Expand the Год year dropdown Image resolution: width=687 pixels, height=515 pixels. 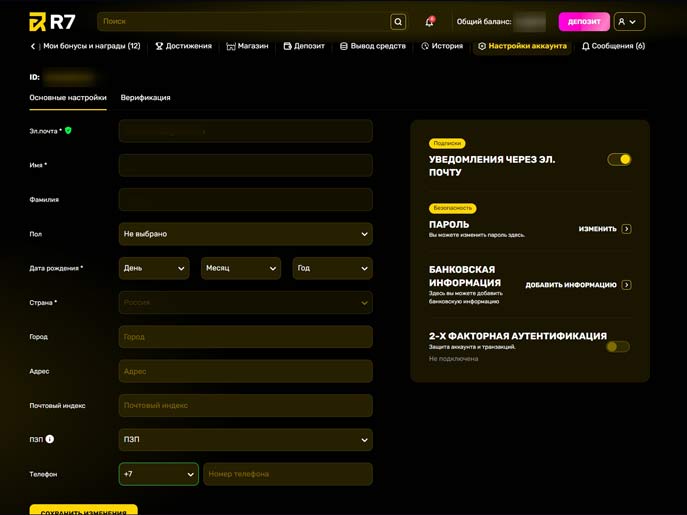[332, 268]
